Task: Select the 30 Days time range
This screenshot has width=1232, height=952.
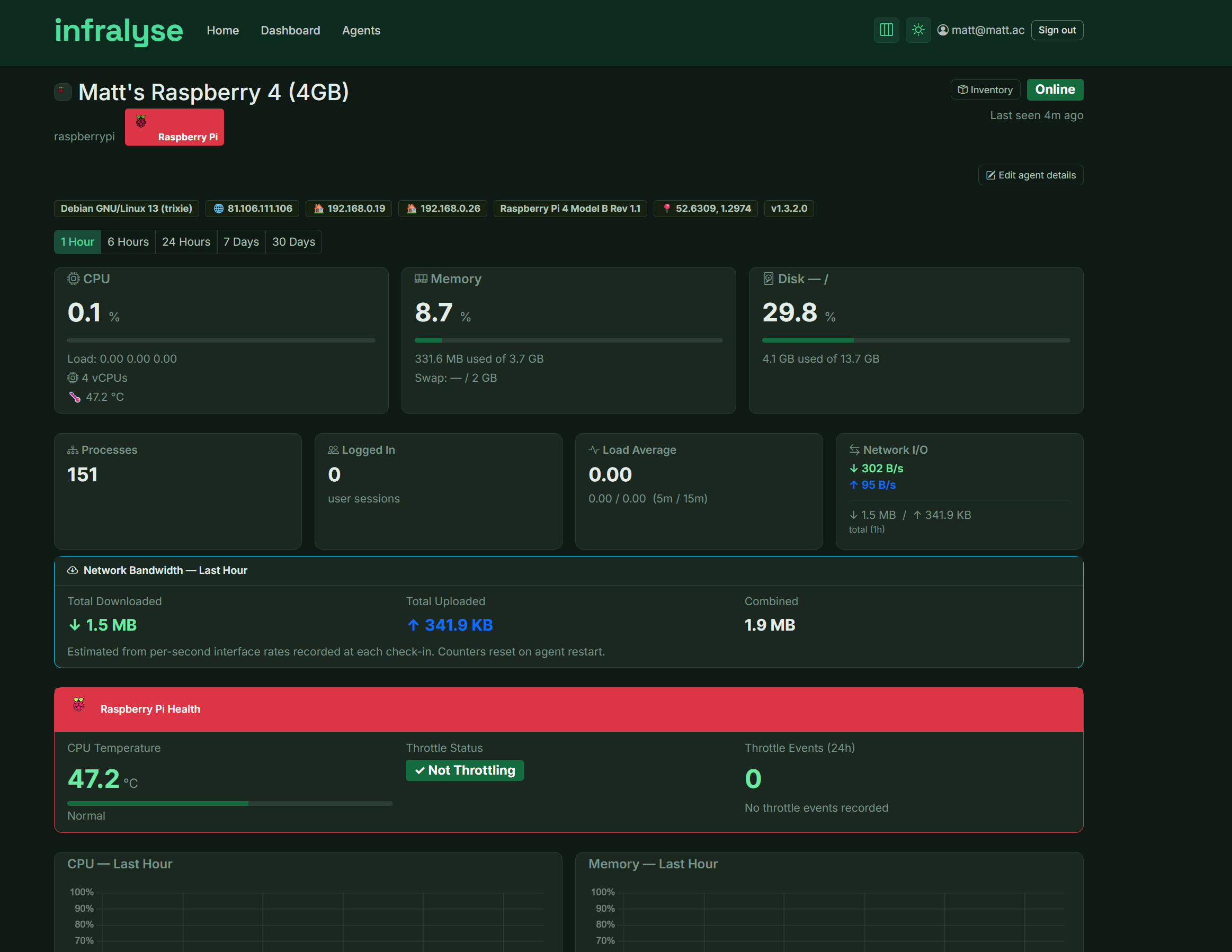Action: 293,242
